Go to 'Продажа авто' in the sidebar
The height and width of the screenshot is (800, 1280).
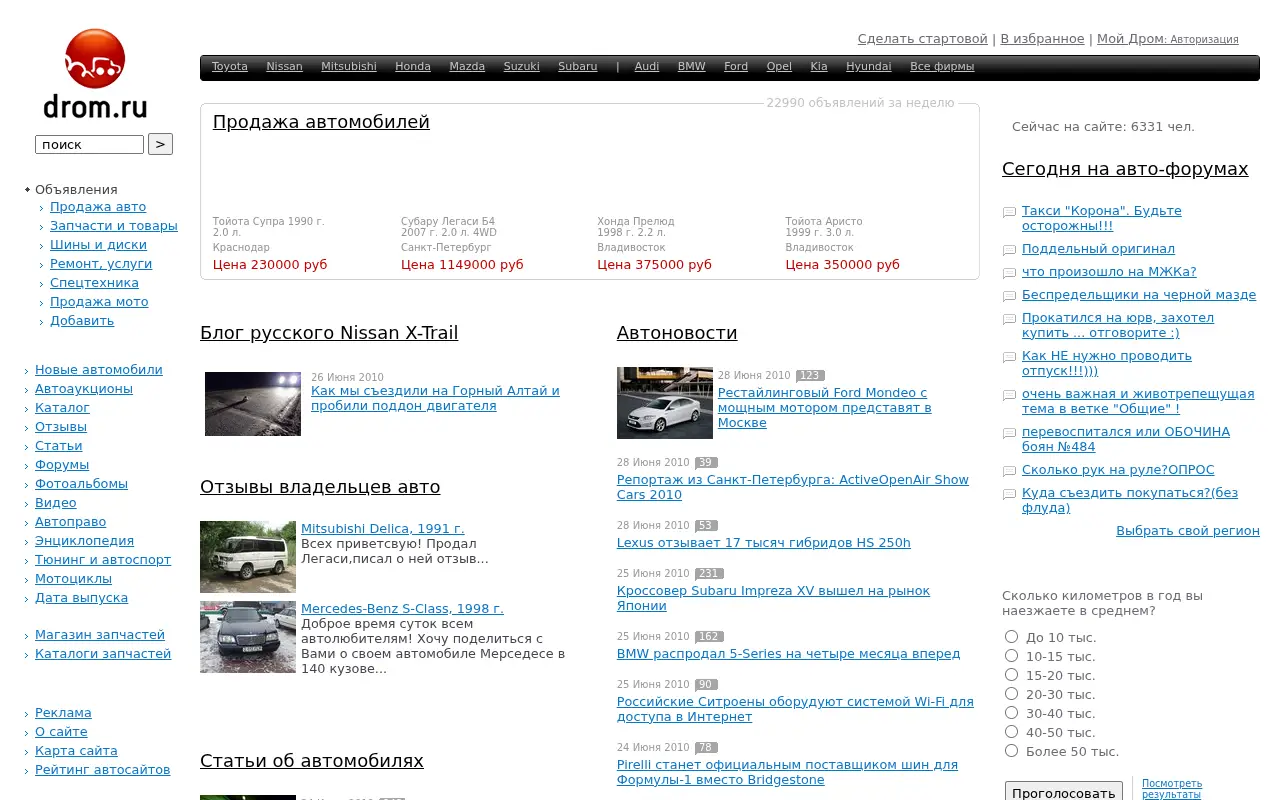(x=98, y=207)
